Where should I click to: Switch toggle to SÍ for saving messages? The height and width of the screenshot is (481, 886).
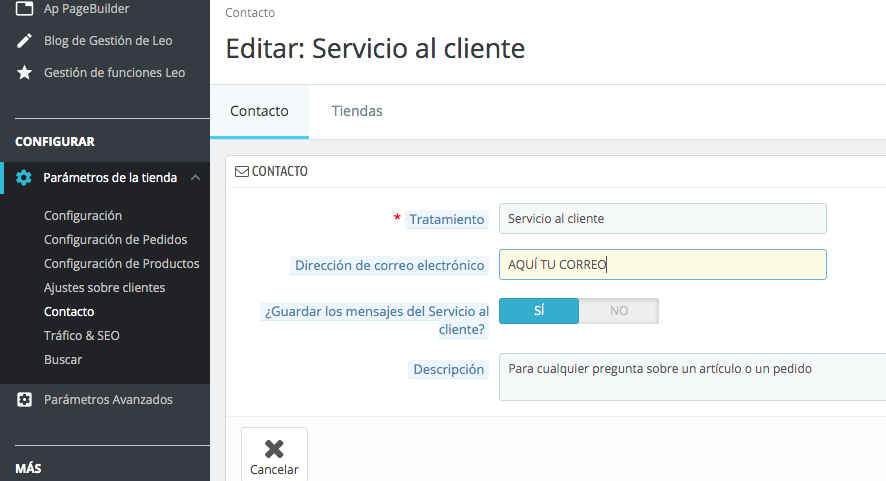point(539,311)
